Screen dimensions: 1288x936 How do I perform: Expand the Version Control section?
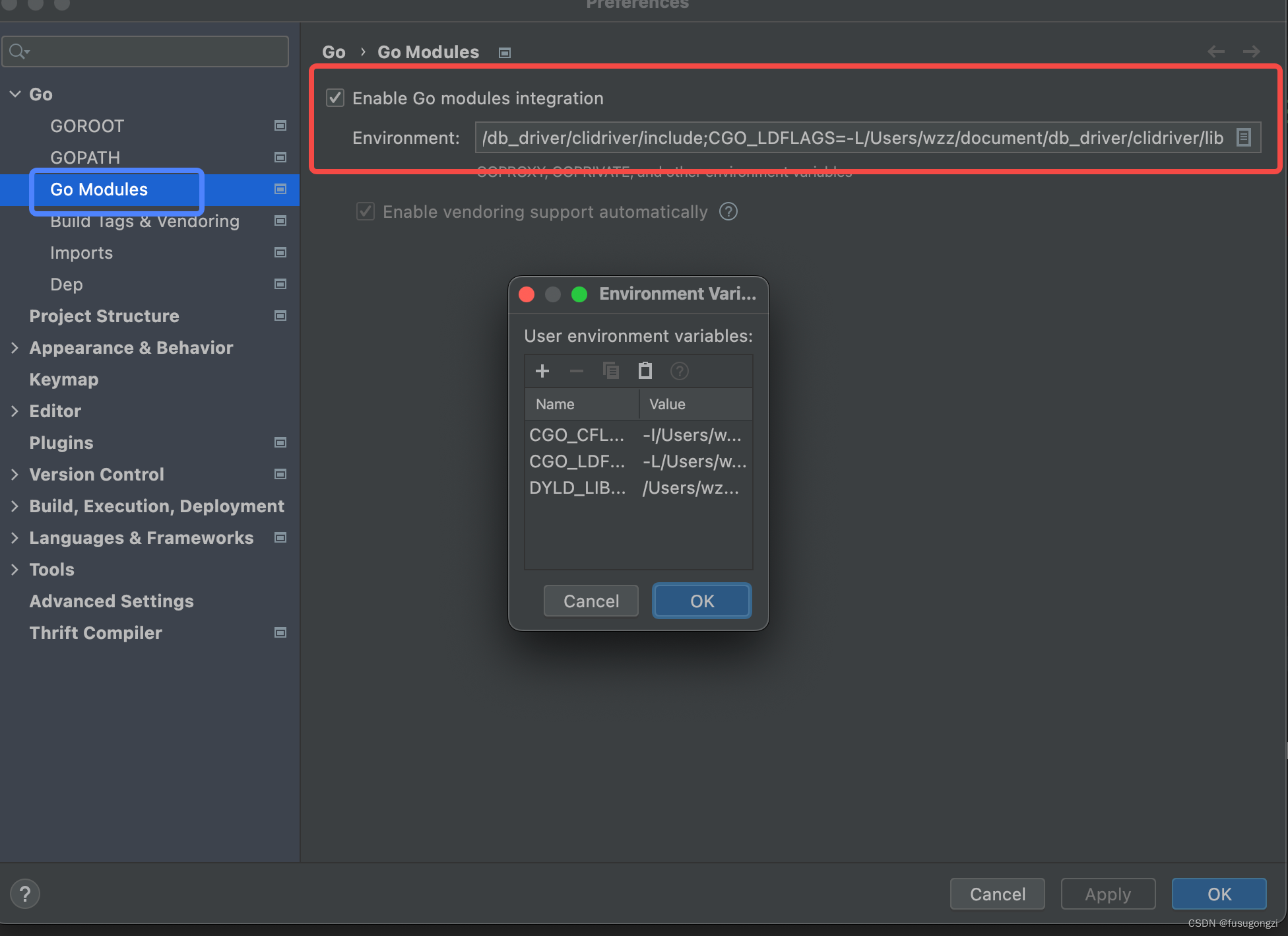click(16, 474)
